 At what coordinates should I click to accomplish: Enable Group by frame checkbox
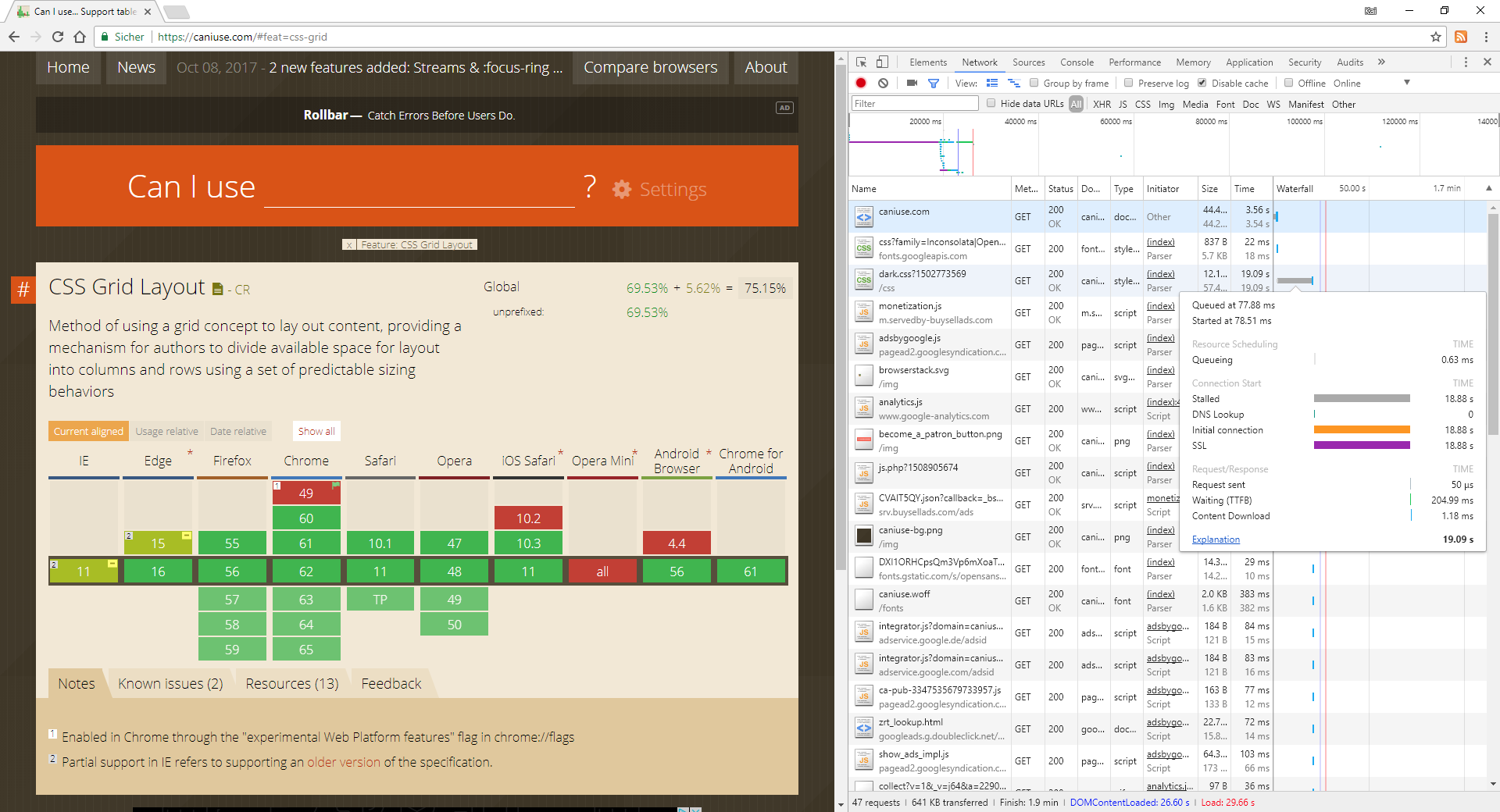point(1034,83)
